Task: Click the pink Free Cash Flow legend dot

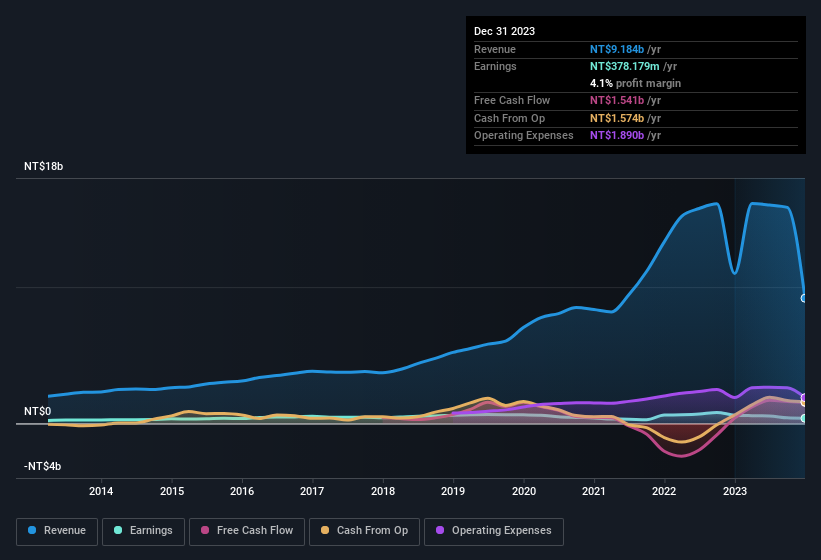Action: [x=206, y=530]
